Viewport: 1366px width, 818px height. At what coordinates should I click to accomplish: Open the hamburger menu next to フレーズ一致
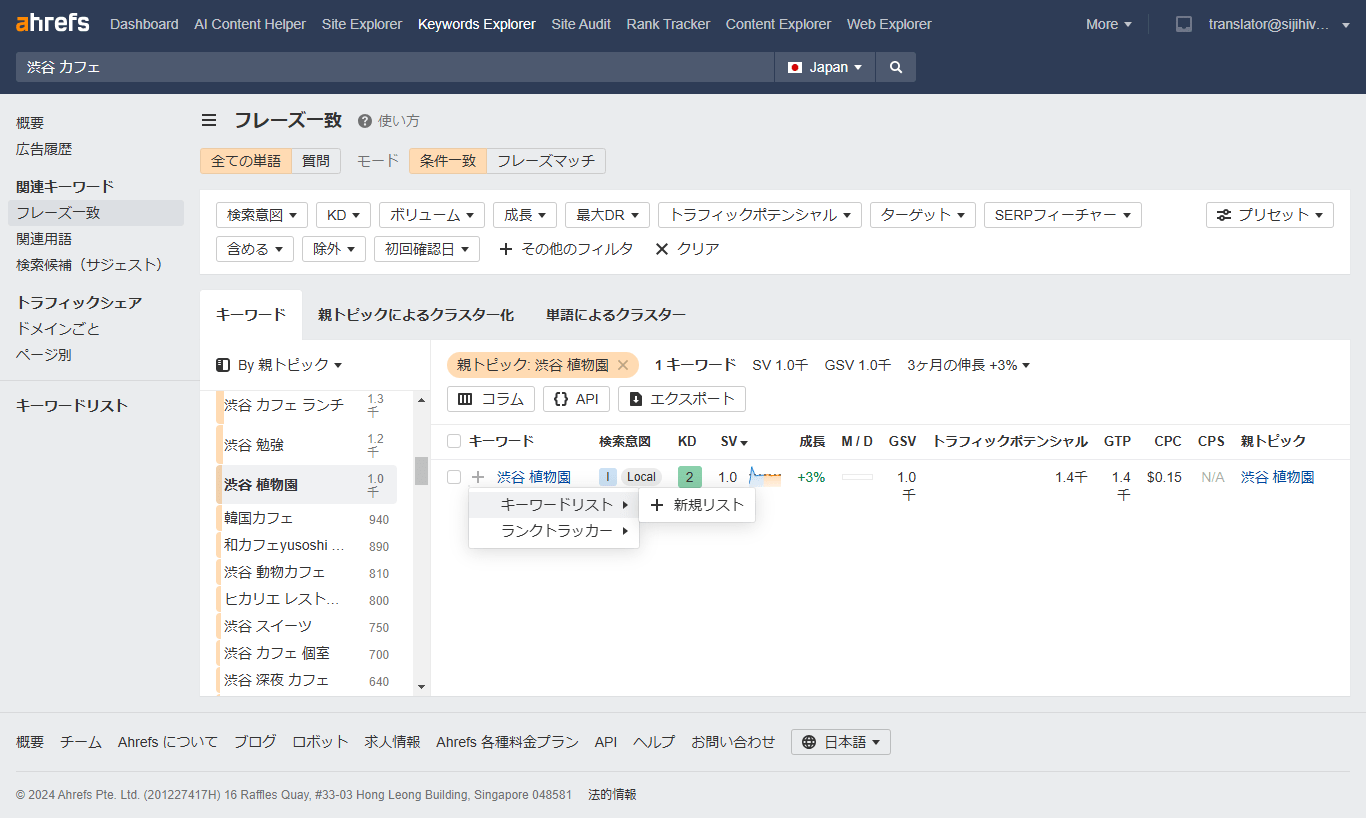[x=209, y=119]
